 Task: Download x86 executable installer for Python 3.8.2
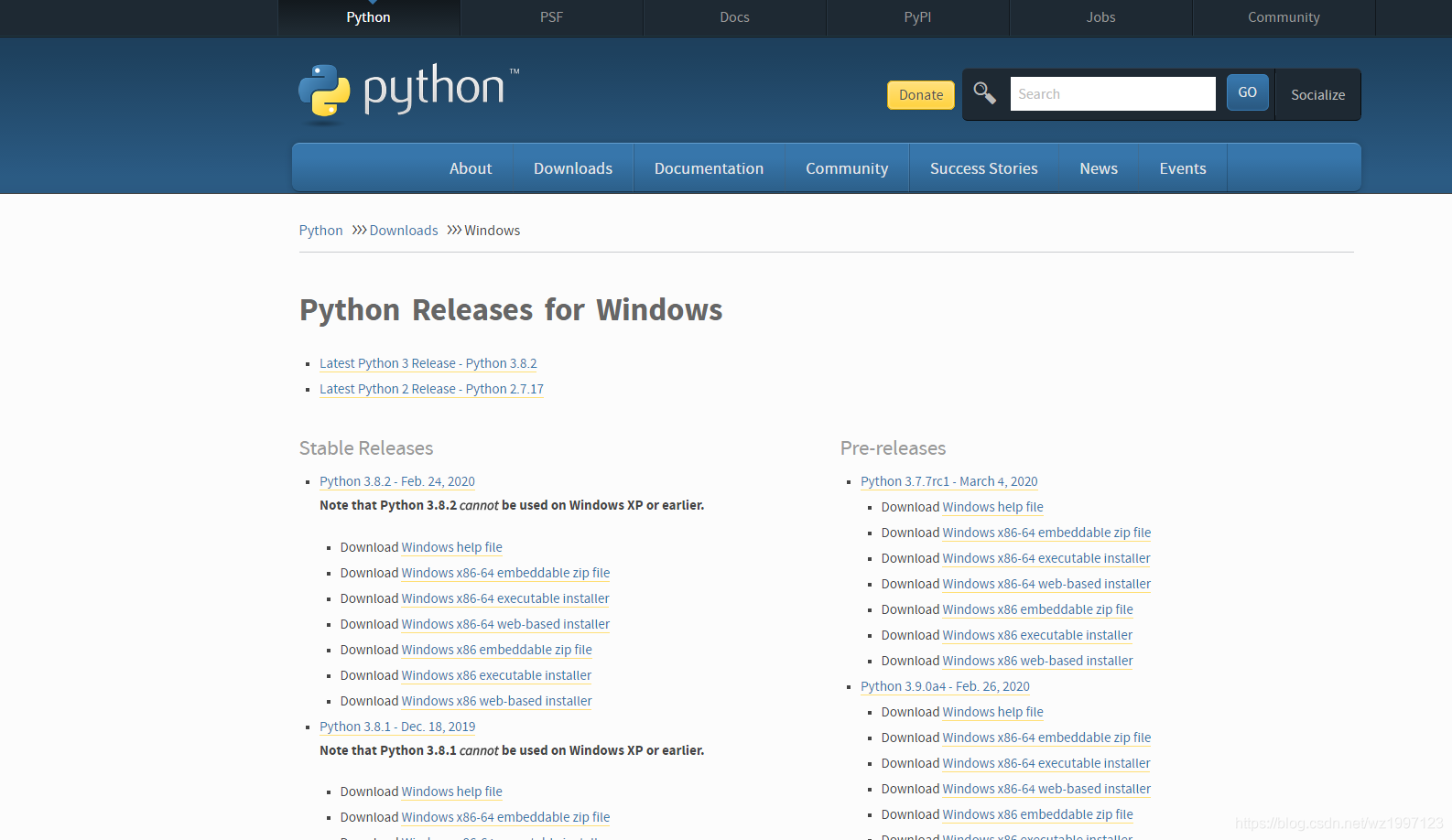click(x=496, y=675)
